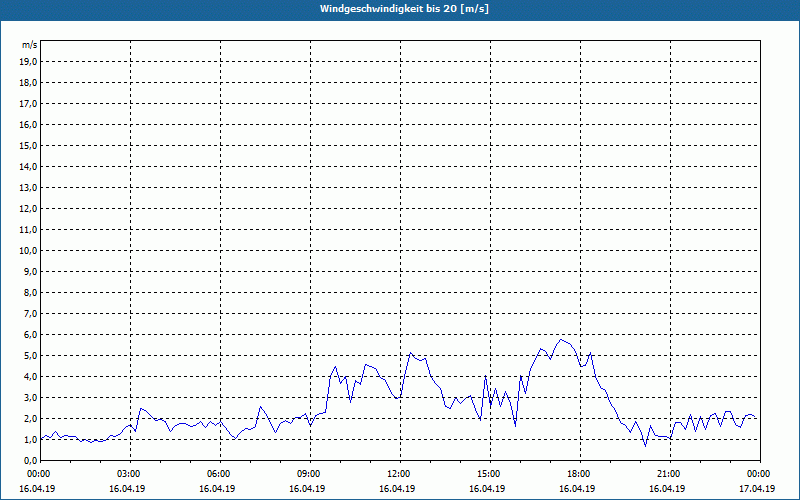This screenshot has height=500, width=800.
Task: Click the 16.04.19 date under 12:00
Action: (397, 488)
